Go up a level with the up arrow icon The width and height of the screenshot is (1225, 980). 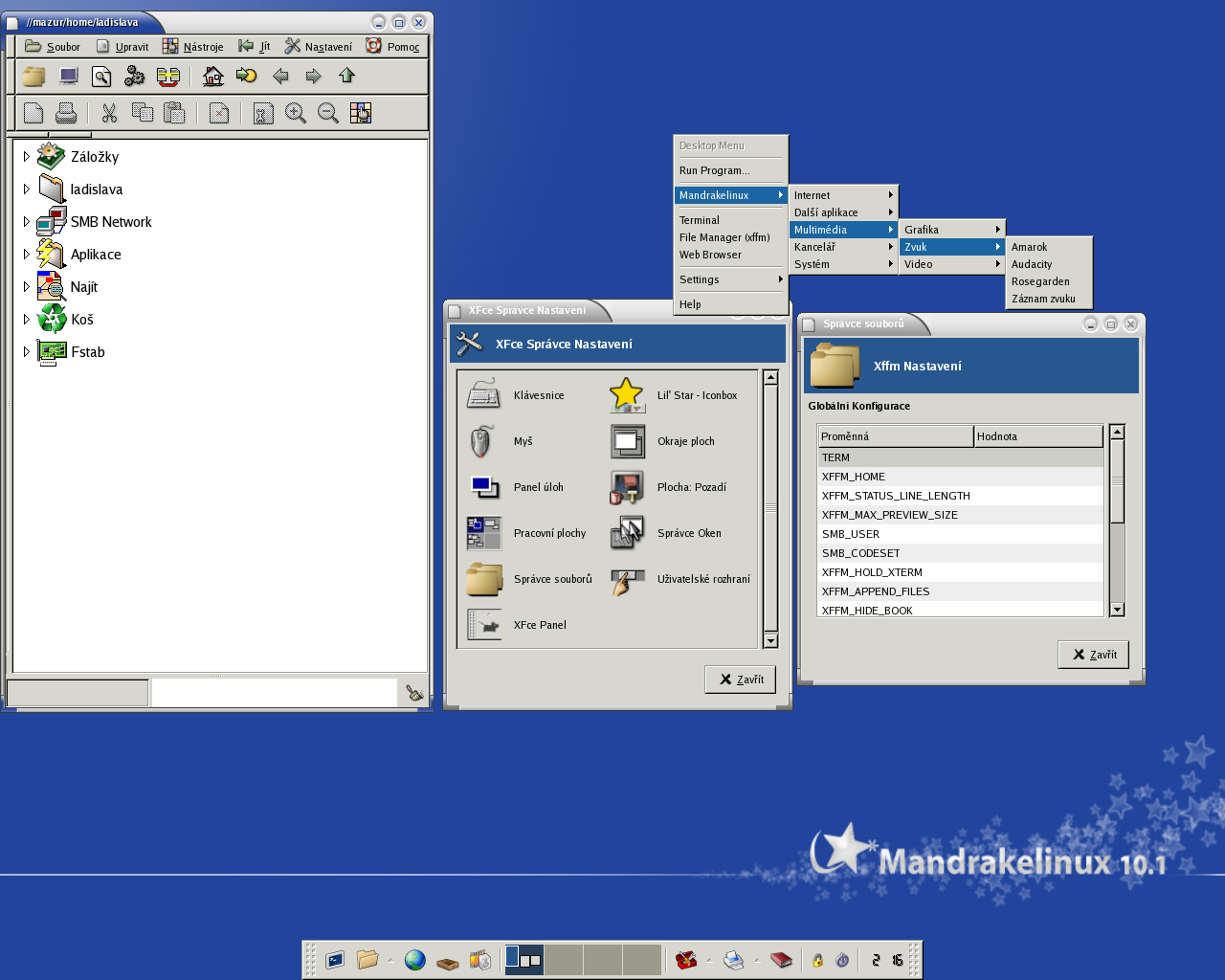pos(346,76)
